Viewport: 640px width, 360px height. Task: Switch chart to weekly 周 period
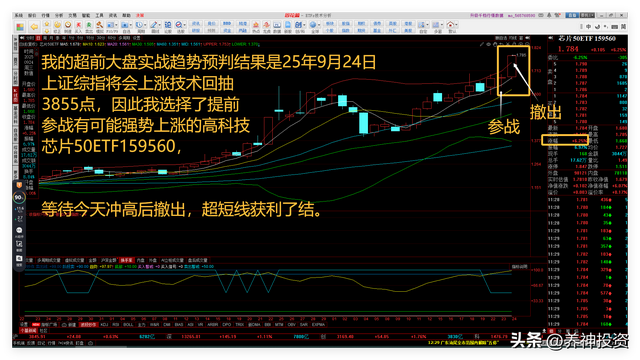point(44,38)
